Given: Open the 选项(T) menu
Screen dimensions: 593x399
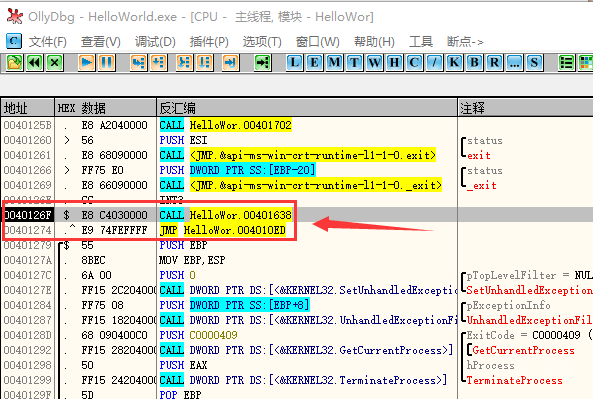Looking at the screenshot, I should point(262,42).
